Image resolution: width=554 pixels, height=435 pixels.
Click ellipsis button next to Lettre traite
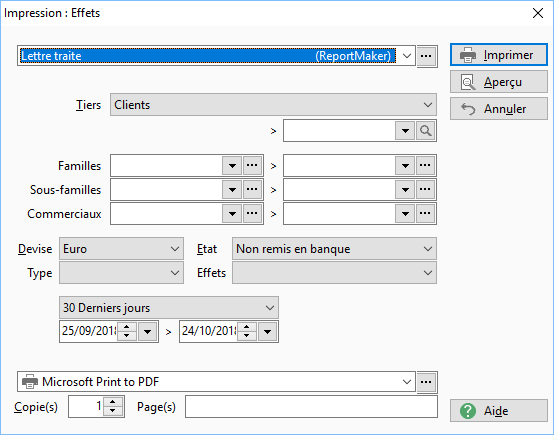426,56
